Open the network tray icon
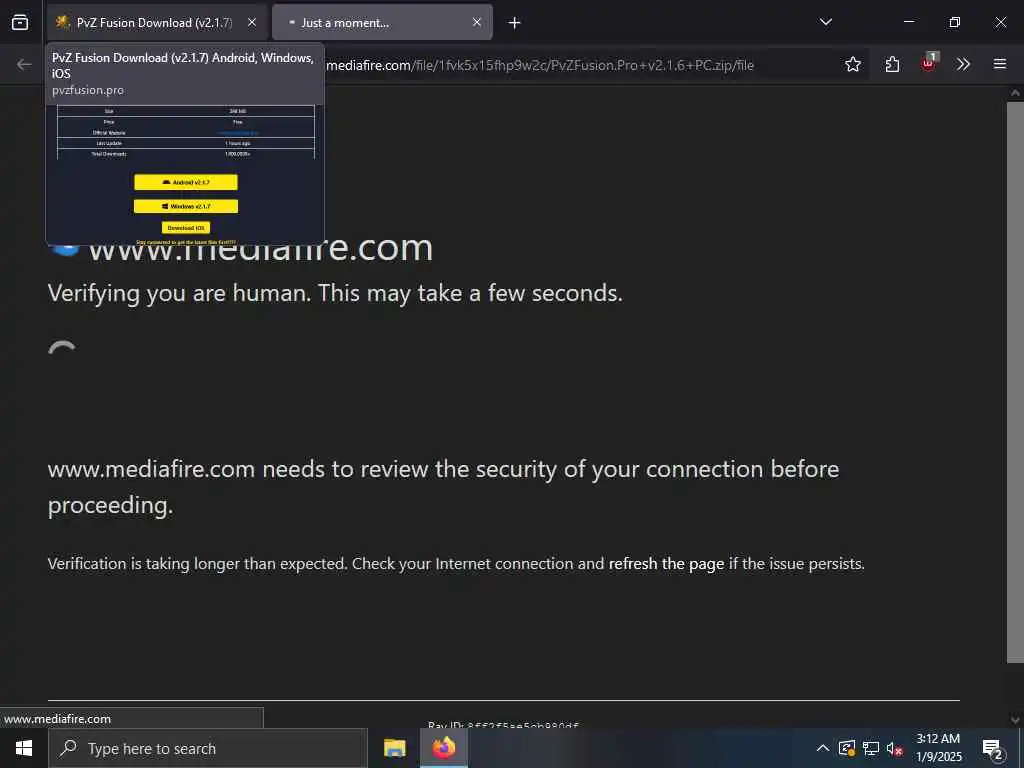This screenshot has height=768, width=1024. (871, 748)
